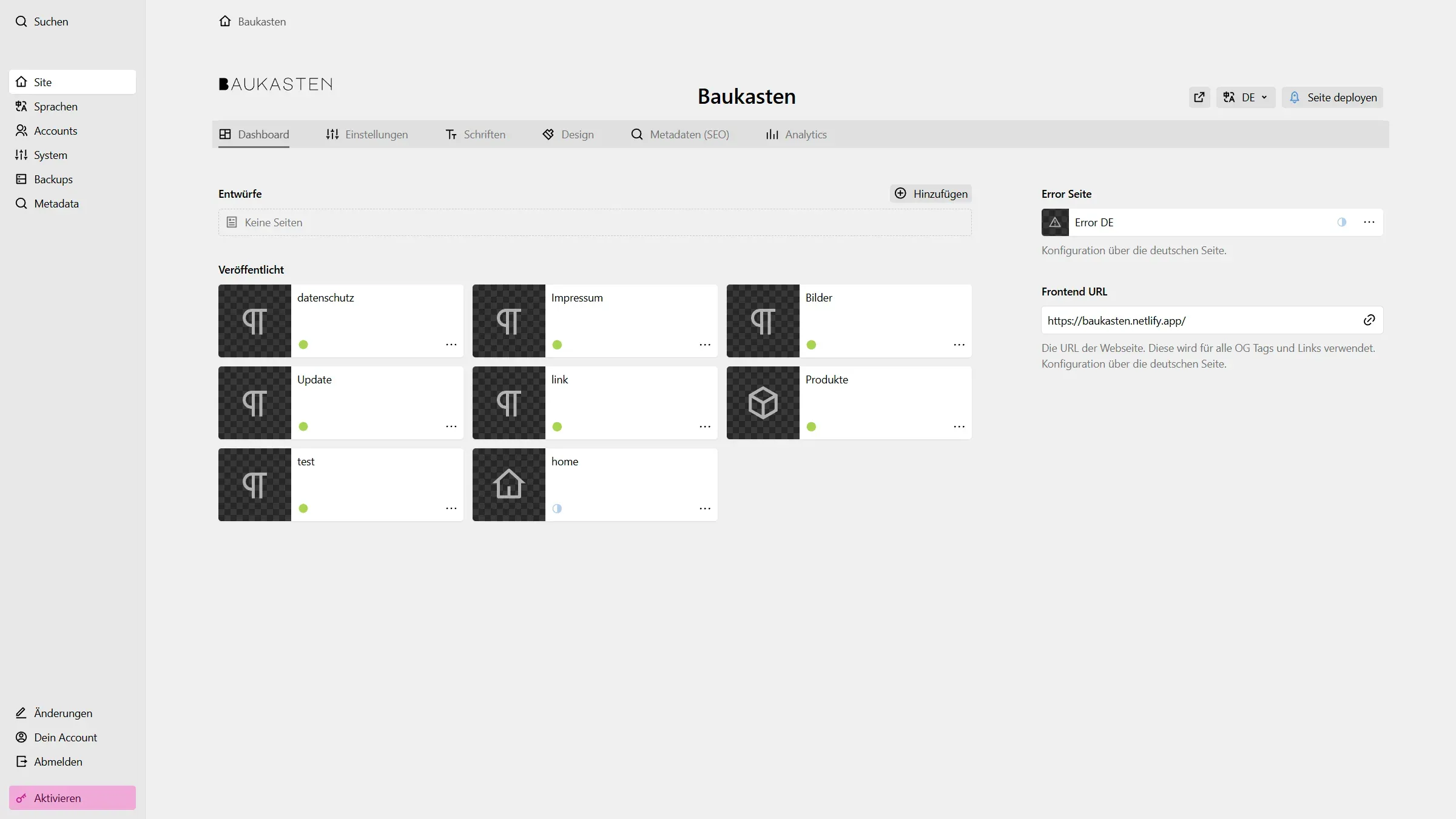Click the copy link icon beside the Frontend URL

pyautogui.click(x=1369, y=320)
